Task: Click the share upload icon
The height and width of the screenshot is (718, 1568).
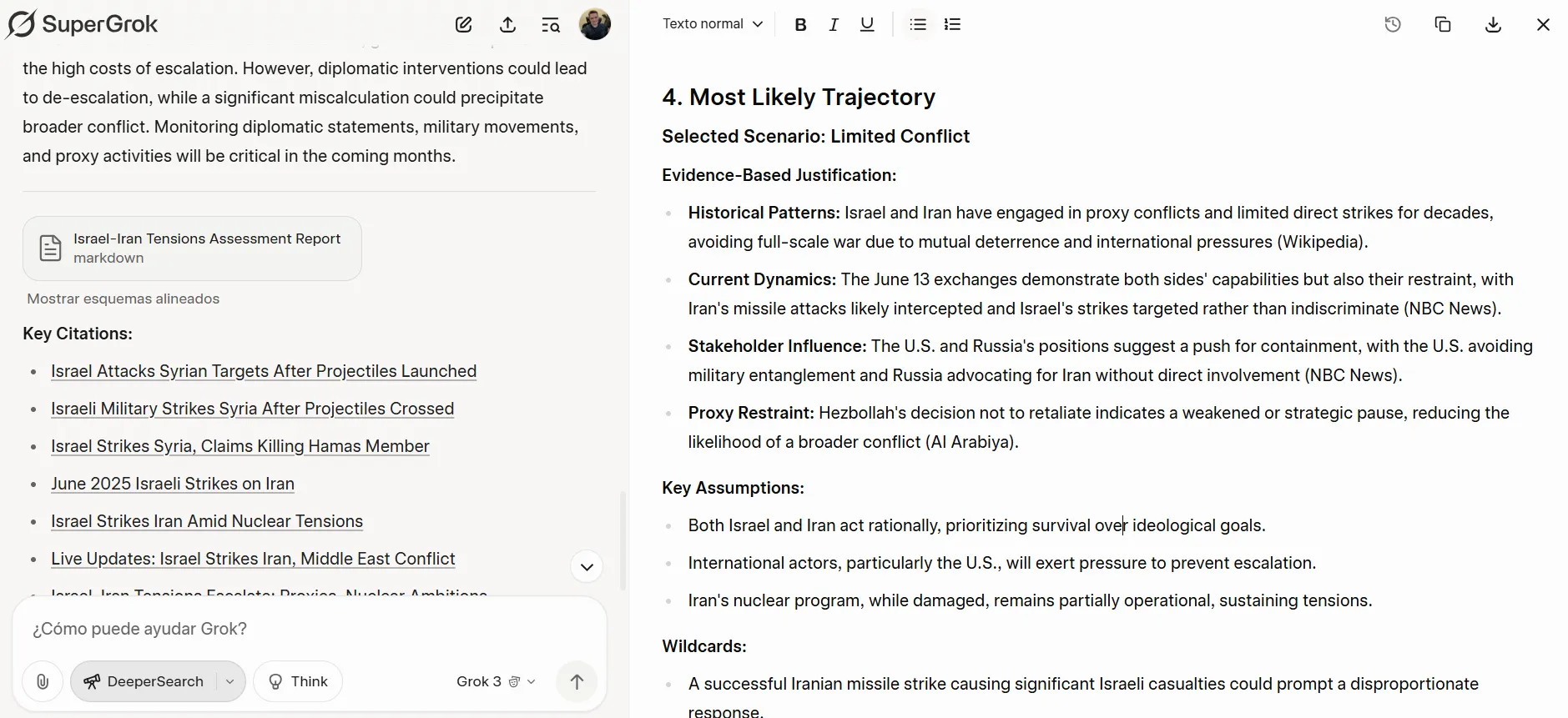Action: click(507, 25)
